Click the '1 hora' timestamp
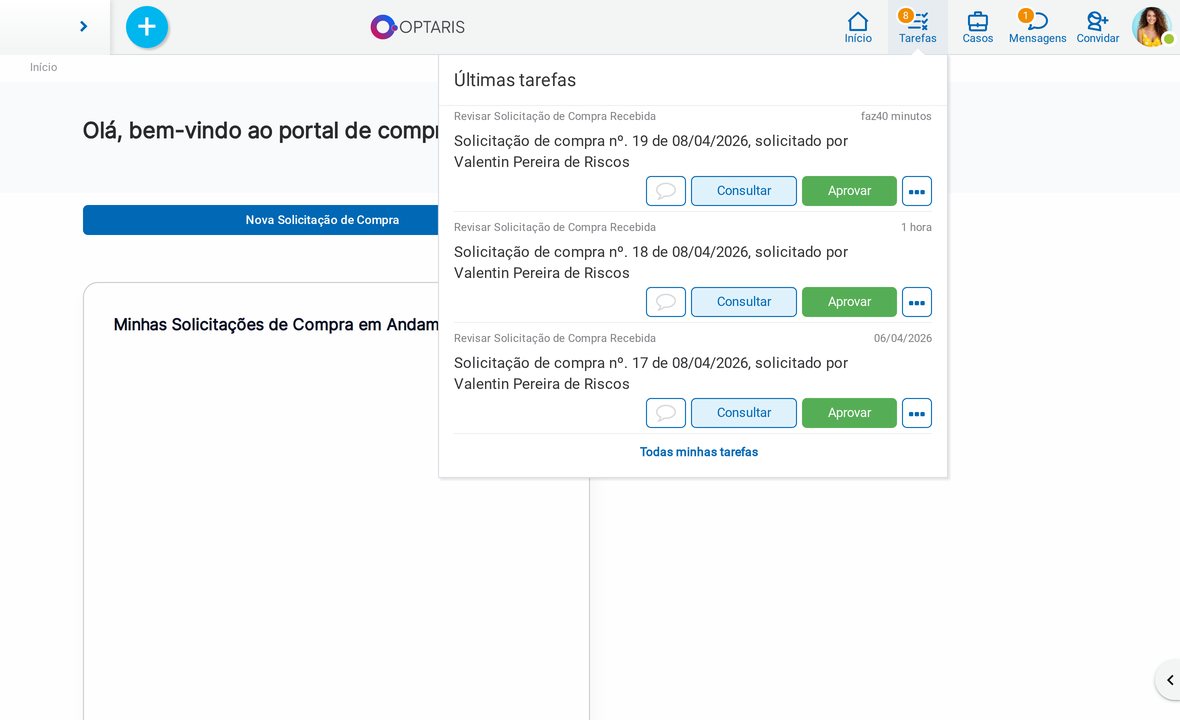This screenshot has height=720, width=1180. 916,227
